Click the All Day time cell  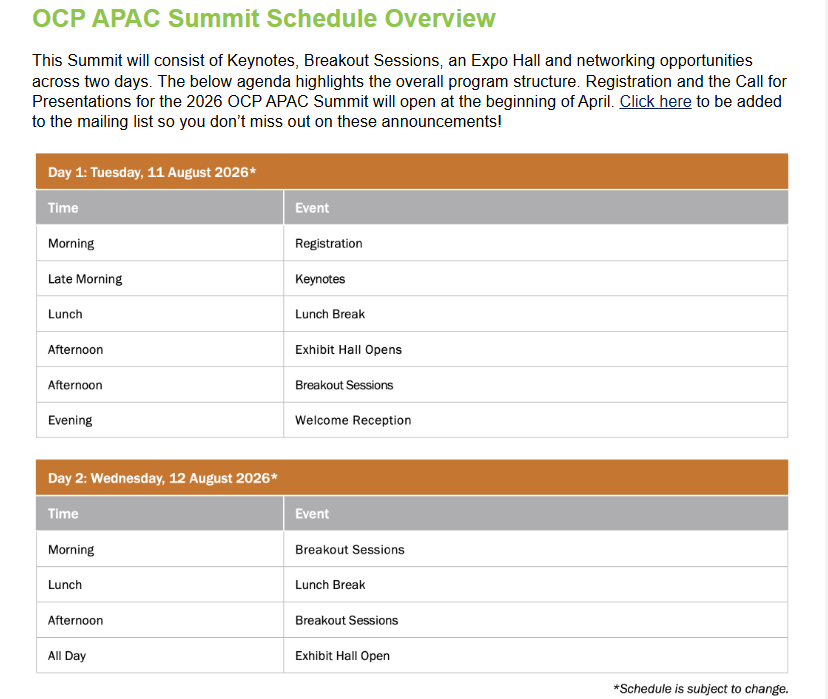coord(67,656)
